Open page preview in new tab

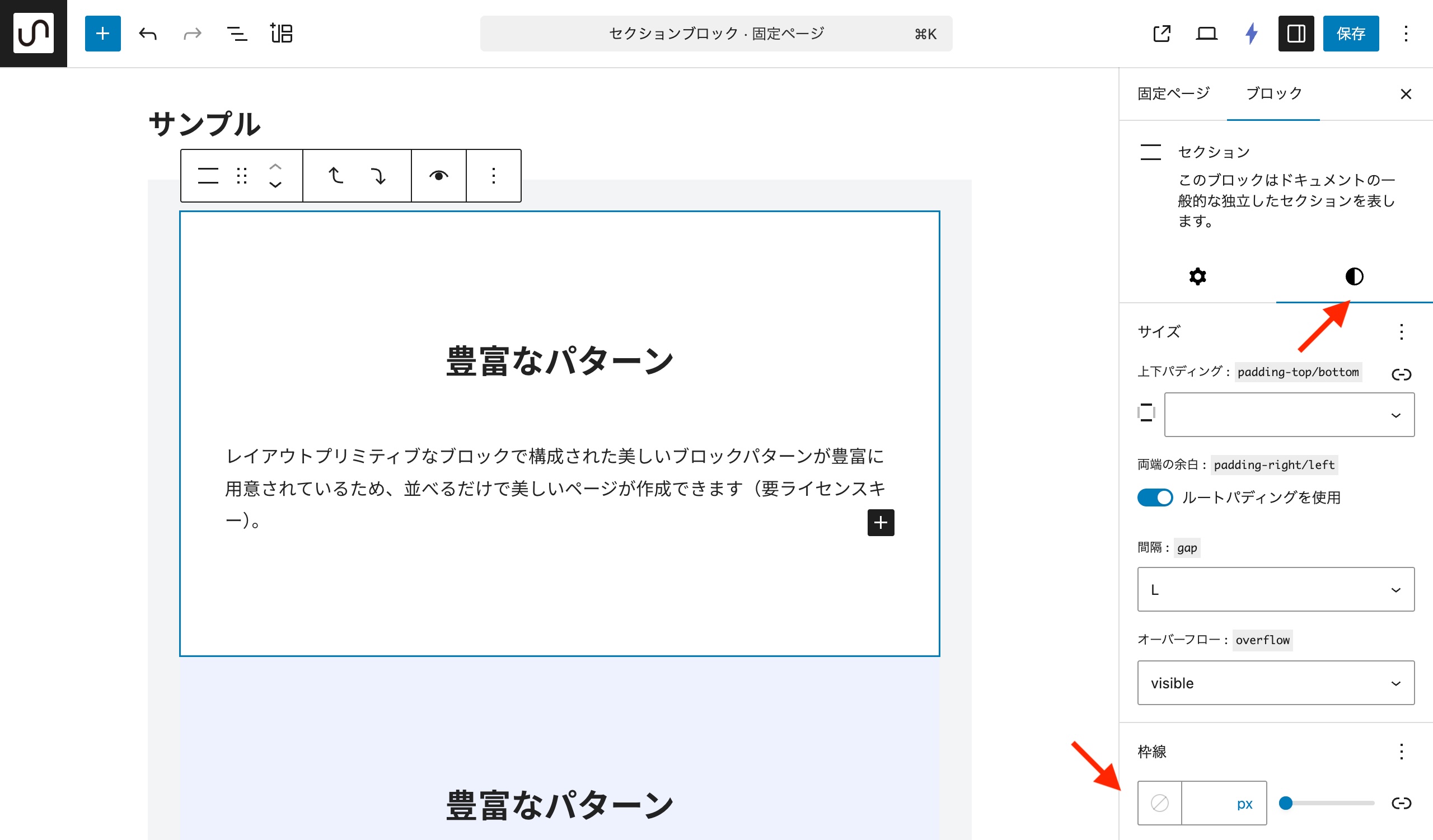click(1161, 34)
